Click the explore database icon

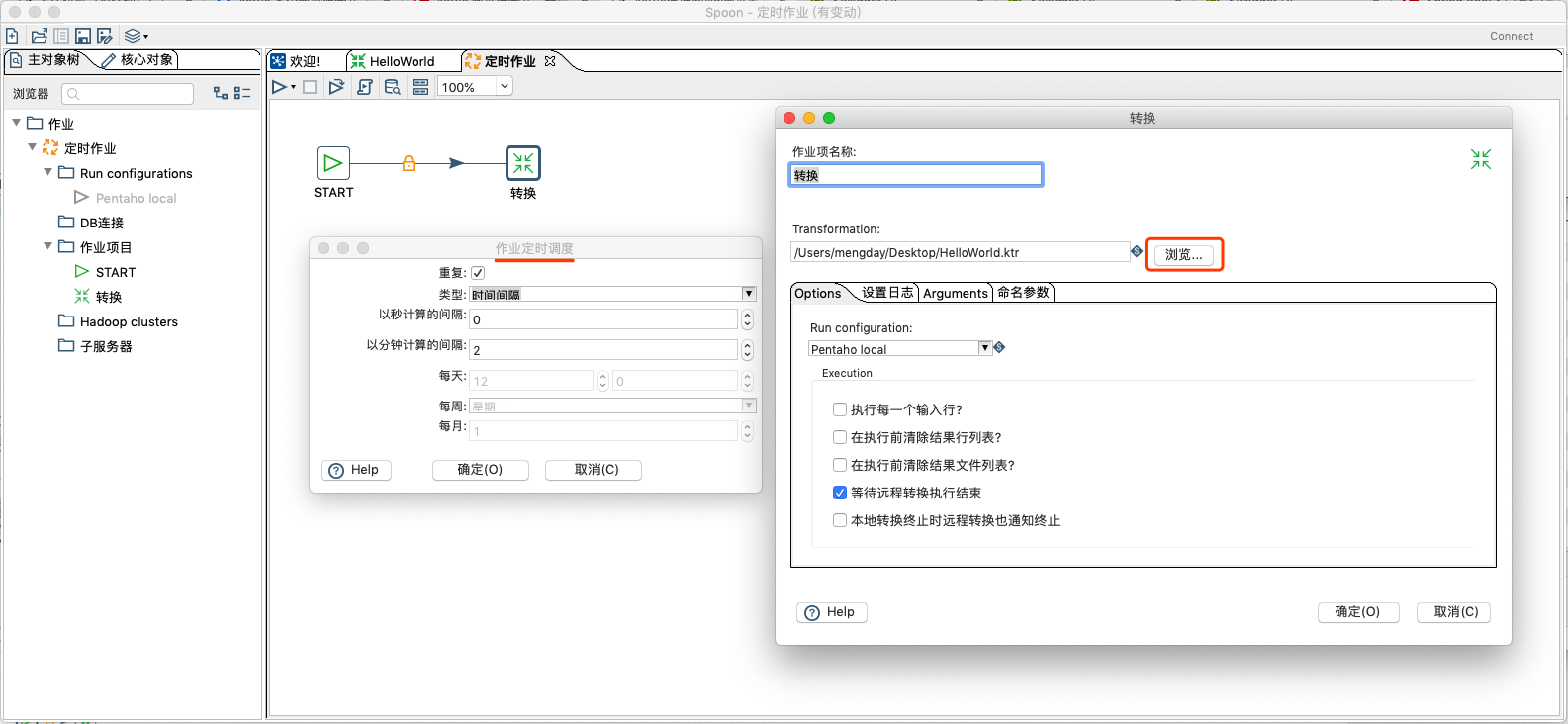pos(393,87)
